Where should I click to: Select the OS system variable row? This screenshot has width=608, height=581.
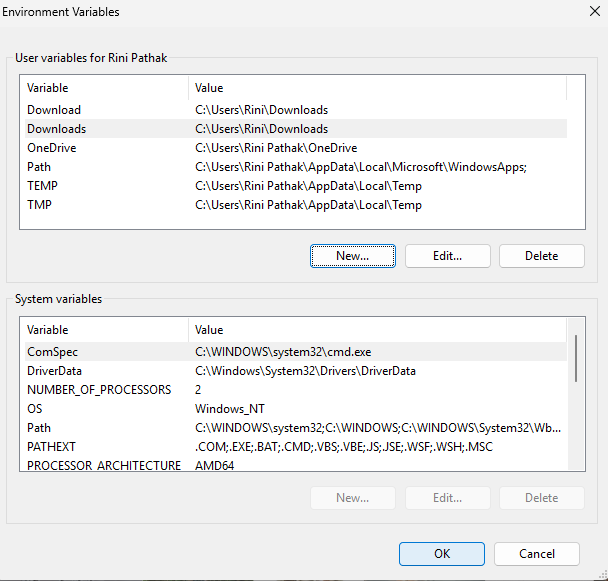click(x=35, y=409)
